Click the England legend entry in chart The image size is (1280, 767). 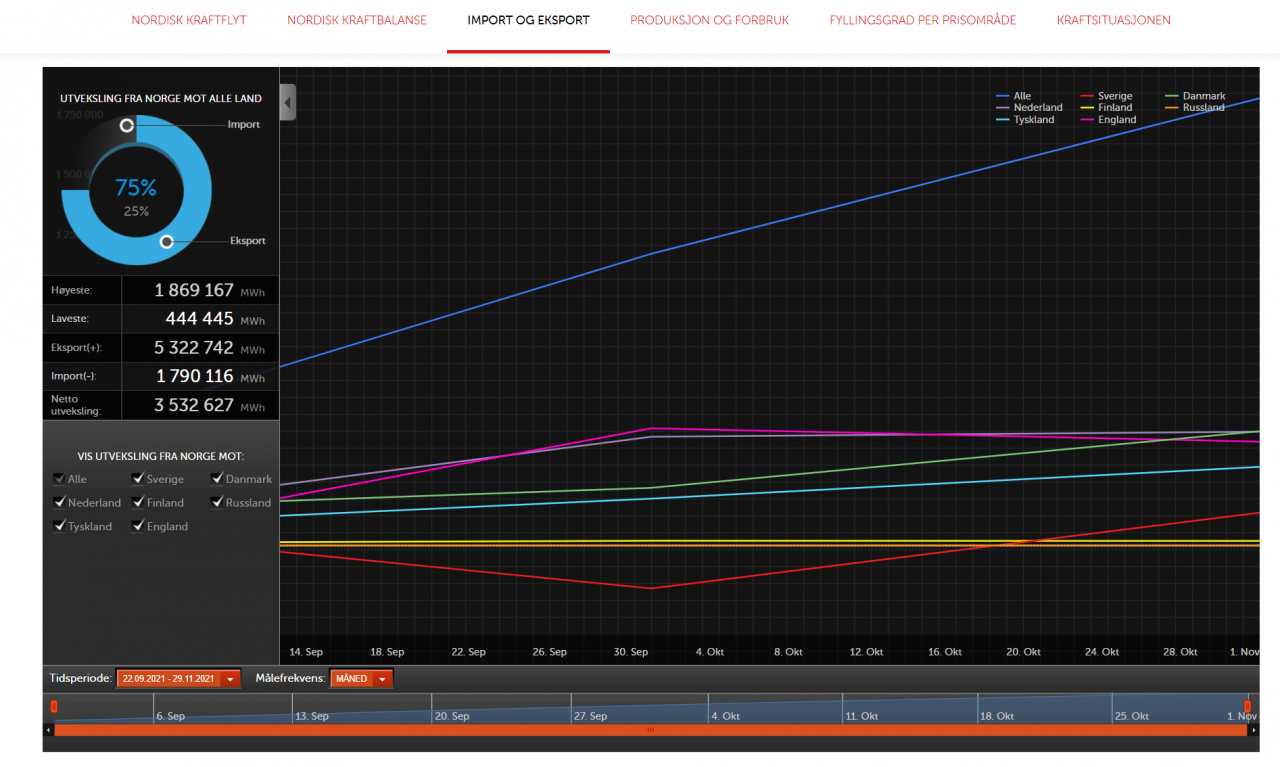pos(1116,120)
